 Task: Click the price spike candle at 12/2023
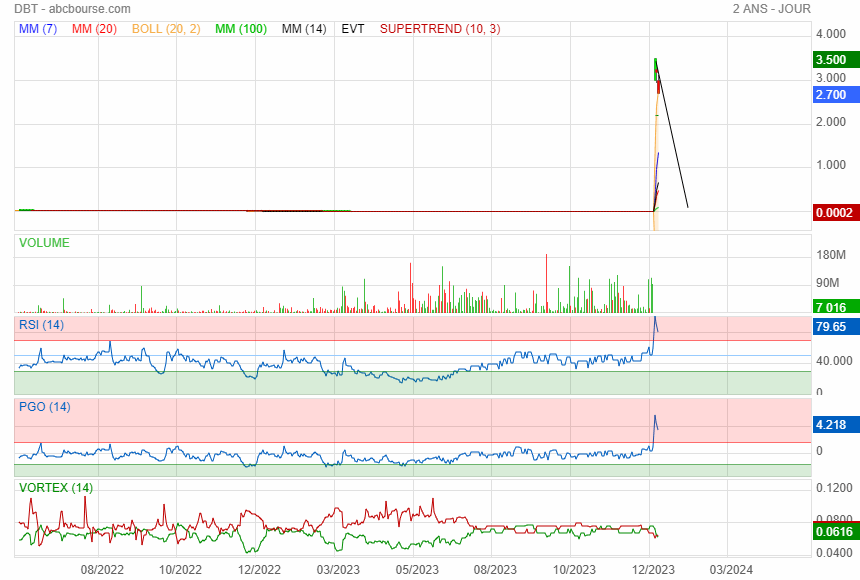(x=656, y=70)
